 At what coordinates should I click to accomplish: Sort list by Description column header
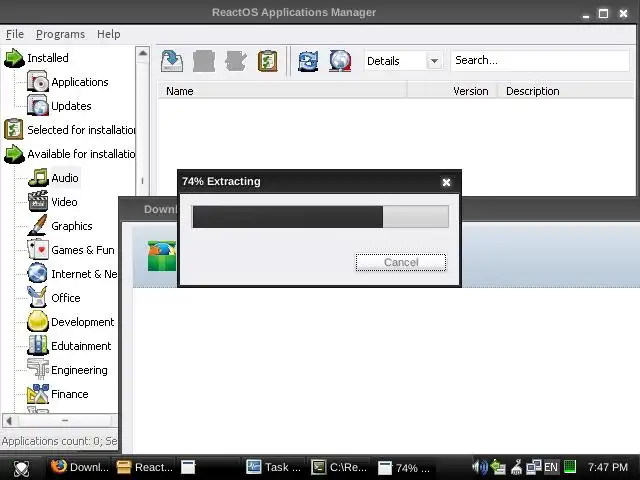coord(565,91)
